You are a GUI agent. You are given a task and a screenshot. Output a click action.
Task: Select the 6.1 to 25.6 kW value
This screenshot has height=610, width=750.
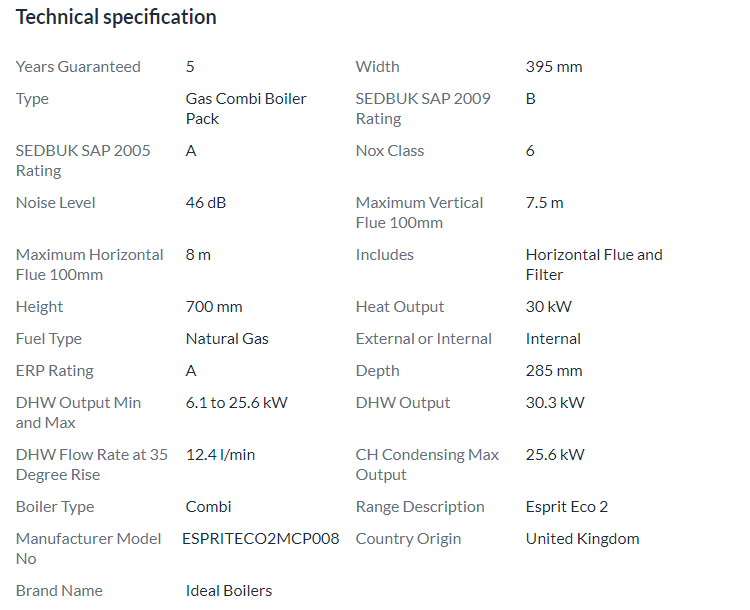(237, 403)
